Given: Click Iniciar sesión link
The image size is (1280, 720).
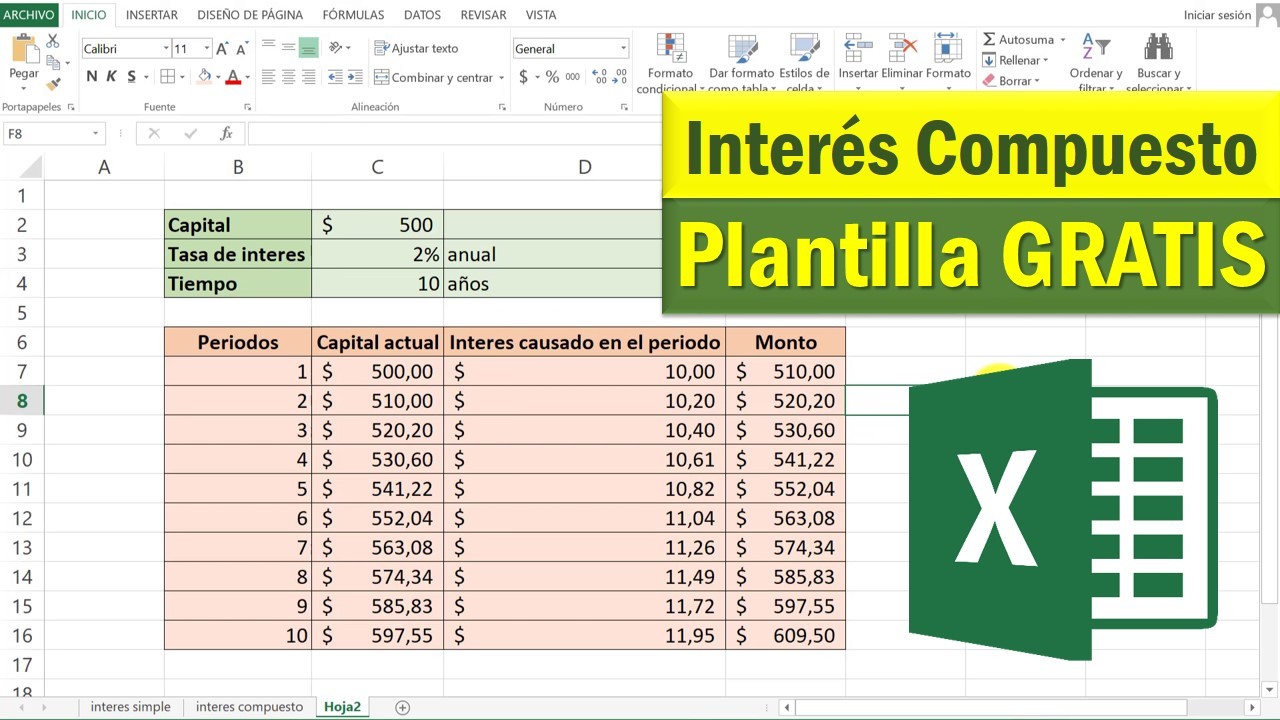Looking at the screenshot, I should [x=1217, y=15].
